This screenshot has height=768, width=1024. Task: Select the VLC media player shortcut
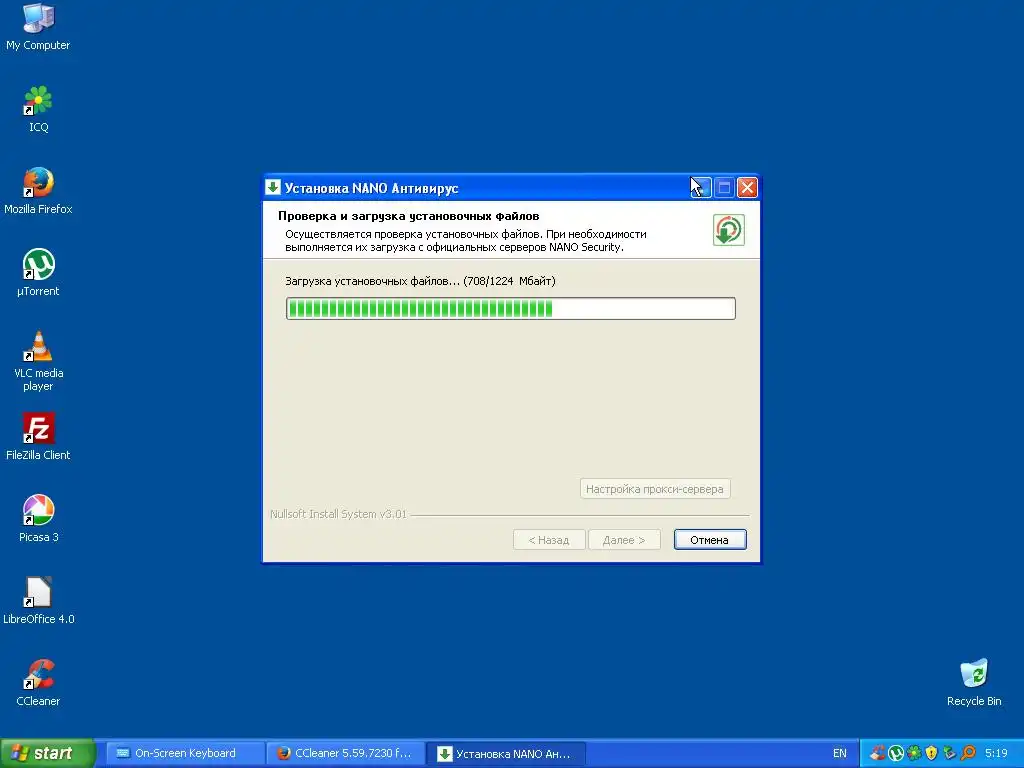[x=38, y=361]
